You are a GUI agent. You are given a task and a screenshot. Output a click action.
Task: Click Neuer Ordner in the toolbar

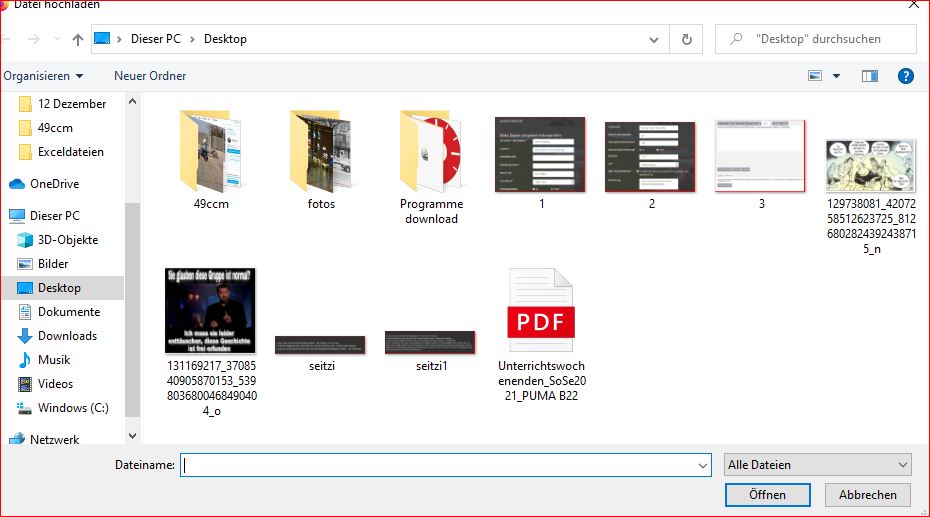coord(150,76)
